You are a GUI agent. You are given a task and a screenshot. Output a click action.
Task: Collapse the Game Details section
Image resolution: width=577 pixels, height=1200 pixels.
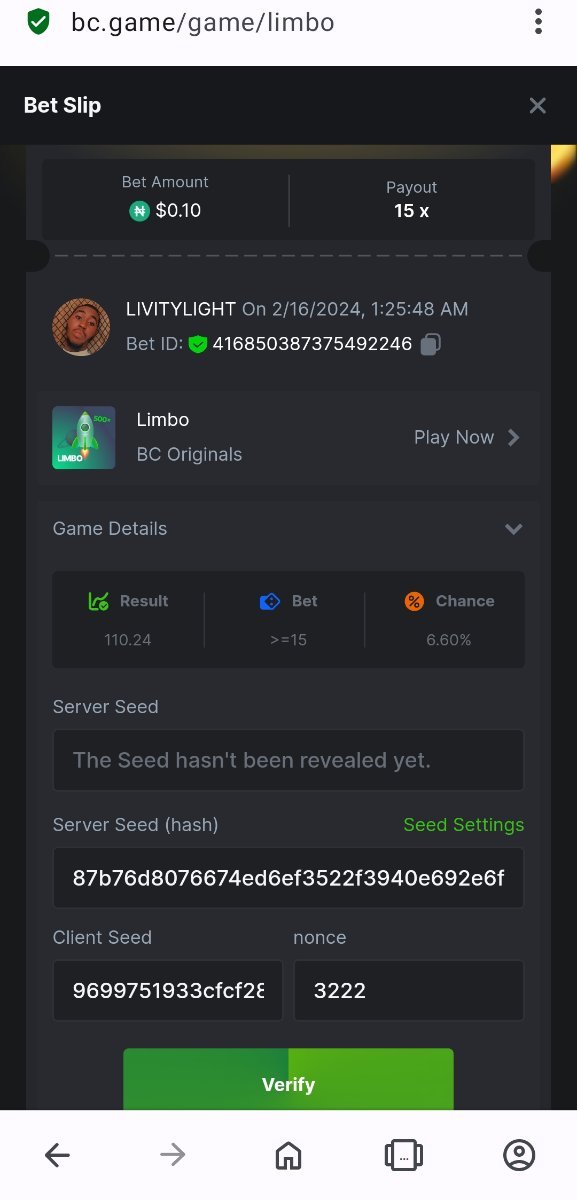514,529
